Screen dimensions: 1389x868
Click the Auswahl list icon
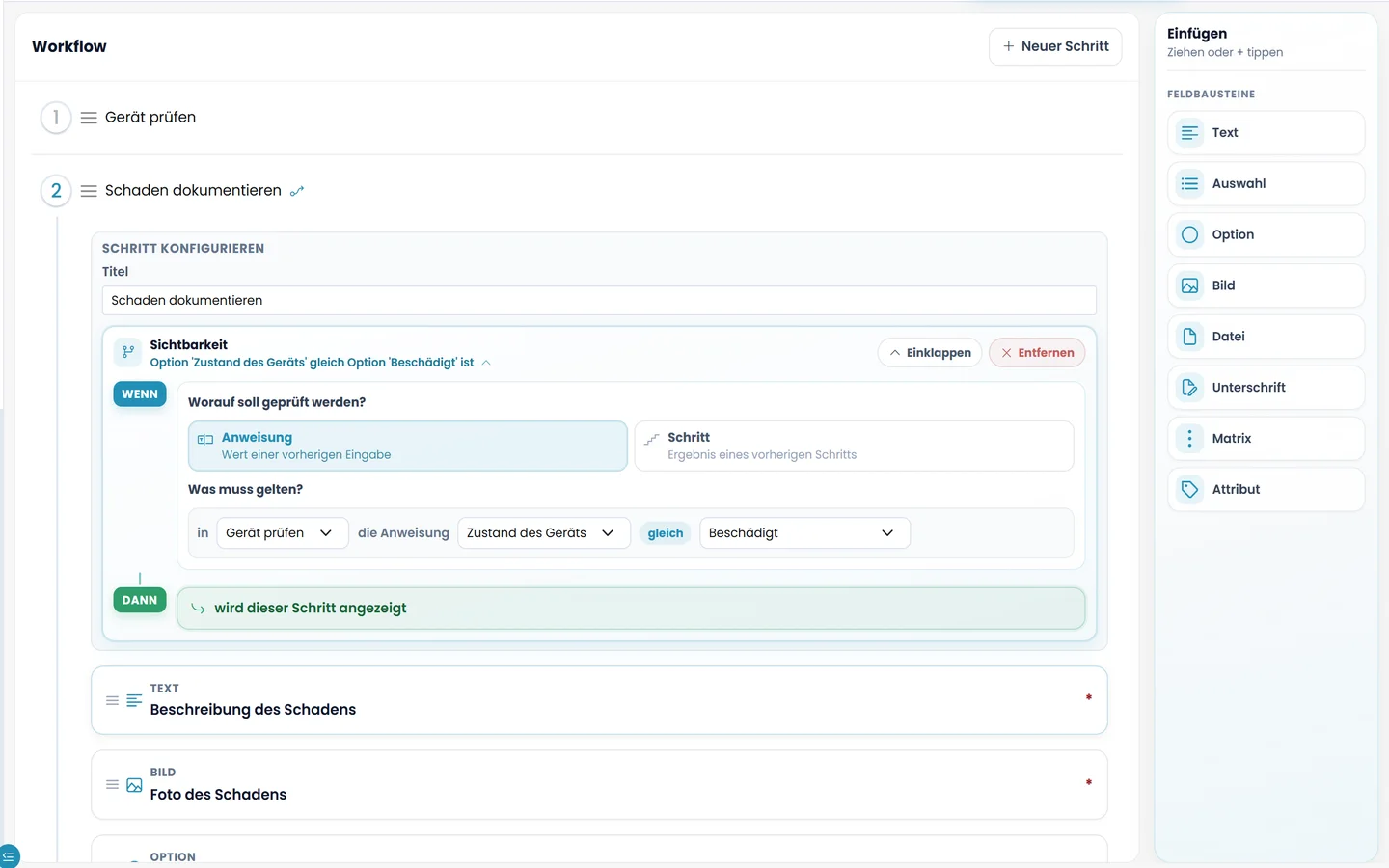1189,184
